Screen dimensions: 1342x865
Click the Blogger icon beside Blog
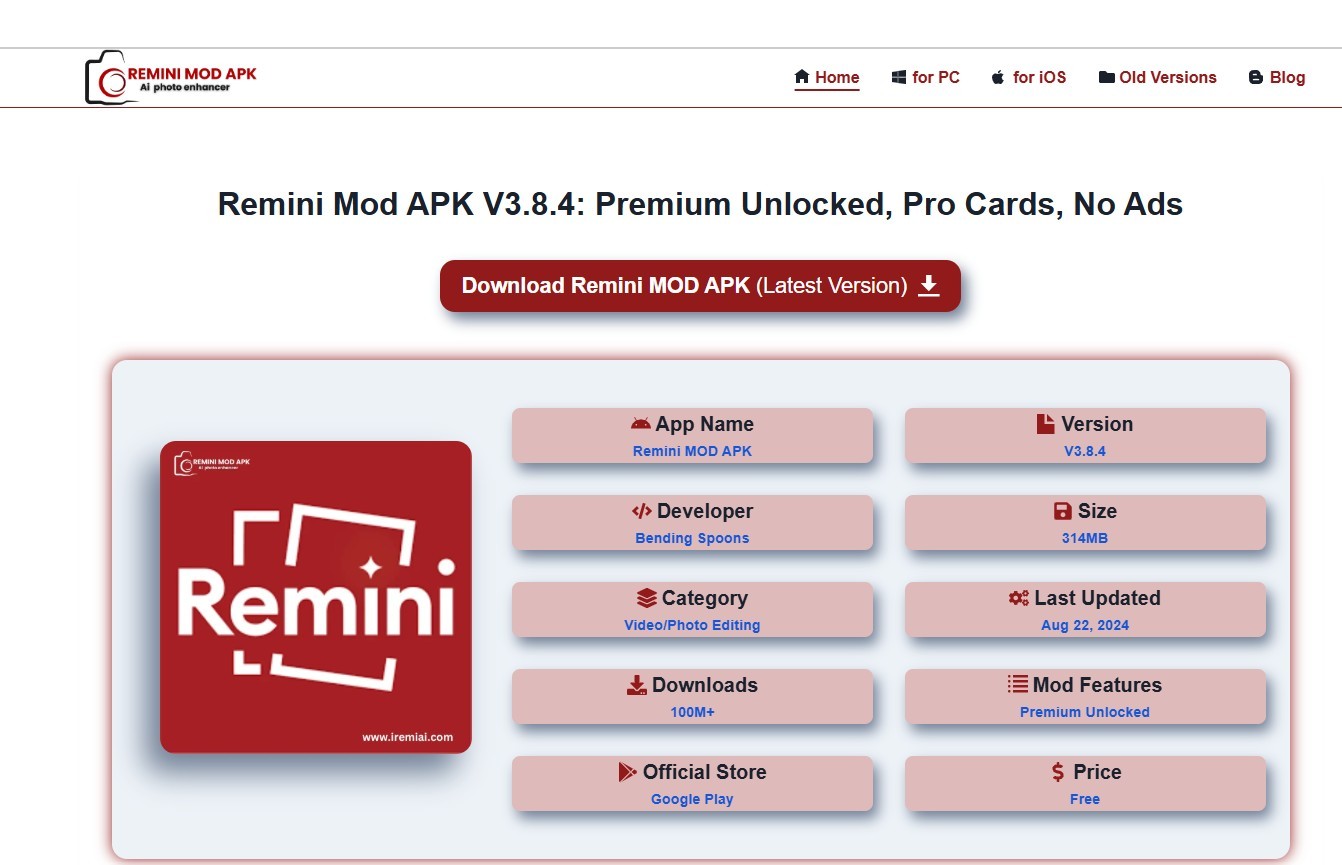1256,77
